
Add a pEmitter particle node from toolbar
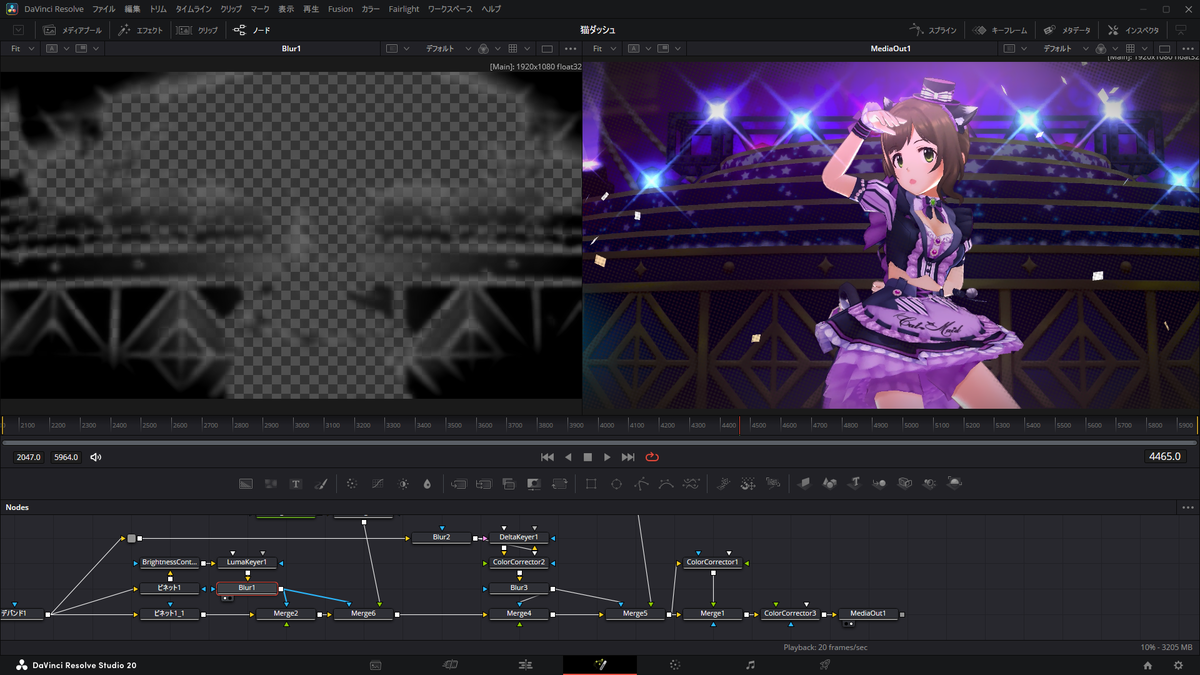coord(722,484)
